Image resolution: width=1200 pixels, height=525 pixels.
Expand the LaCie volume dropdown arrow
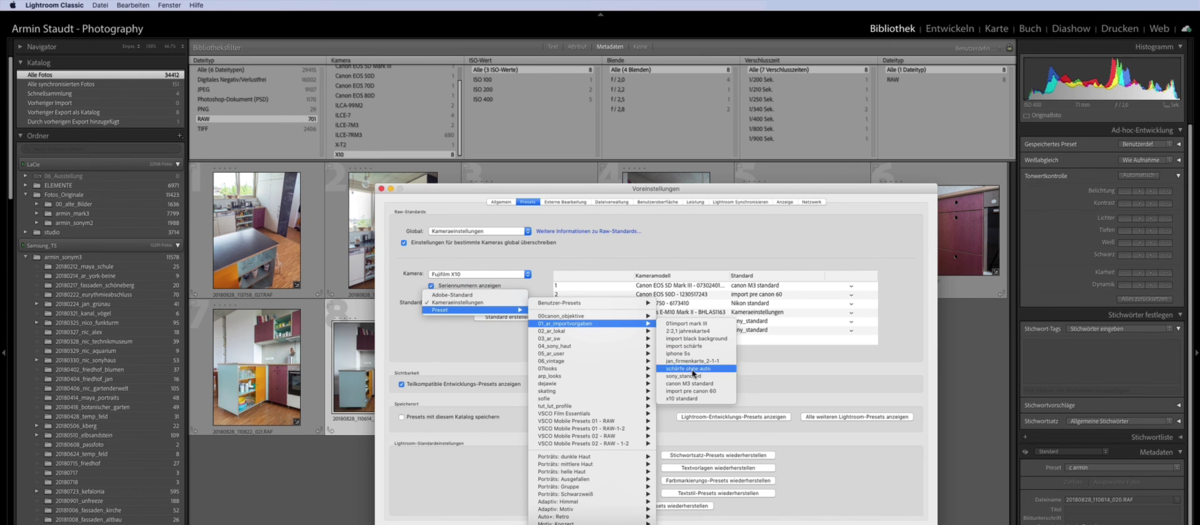[178, 163]
